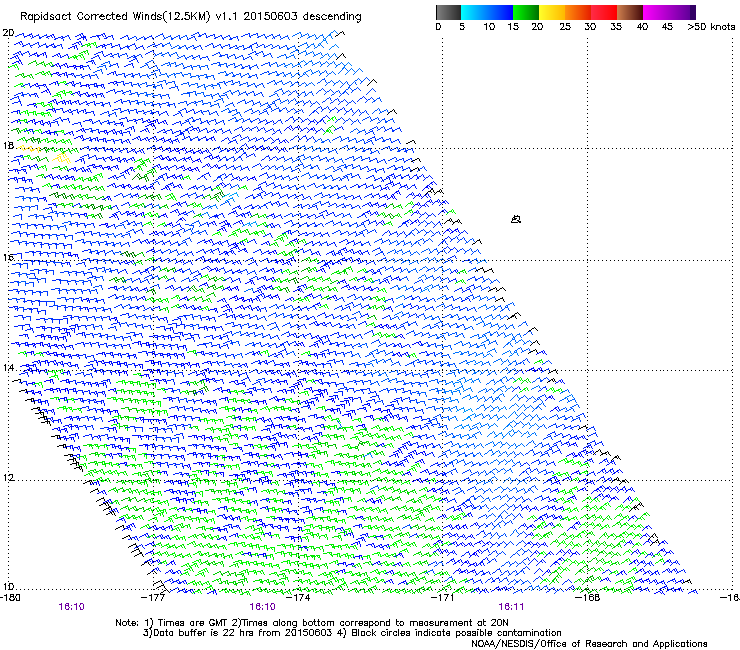740x650 pixels.
Task: Click the latitude '18' axis label
Action: coord(8,145)
